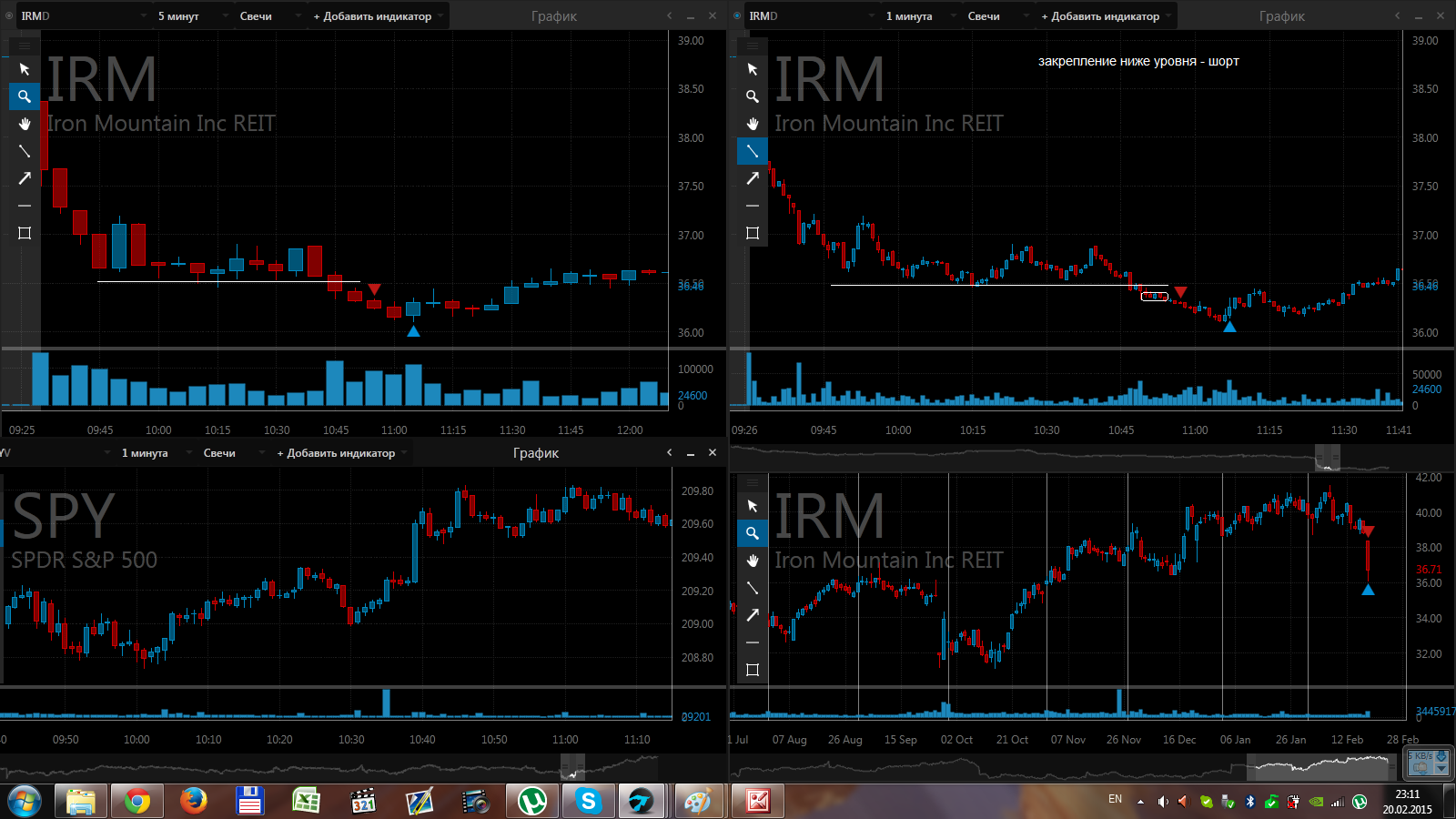This screenshot has height=819, width=1456.
Task: Select rectangle tool in 5-minute IRM chart
Action: click(x=25, y=233)
